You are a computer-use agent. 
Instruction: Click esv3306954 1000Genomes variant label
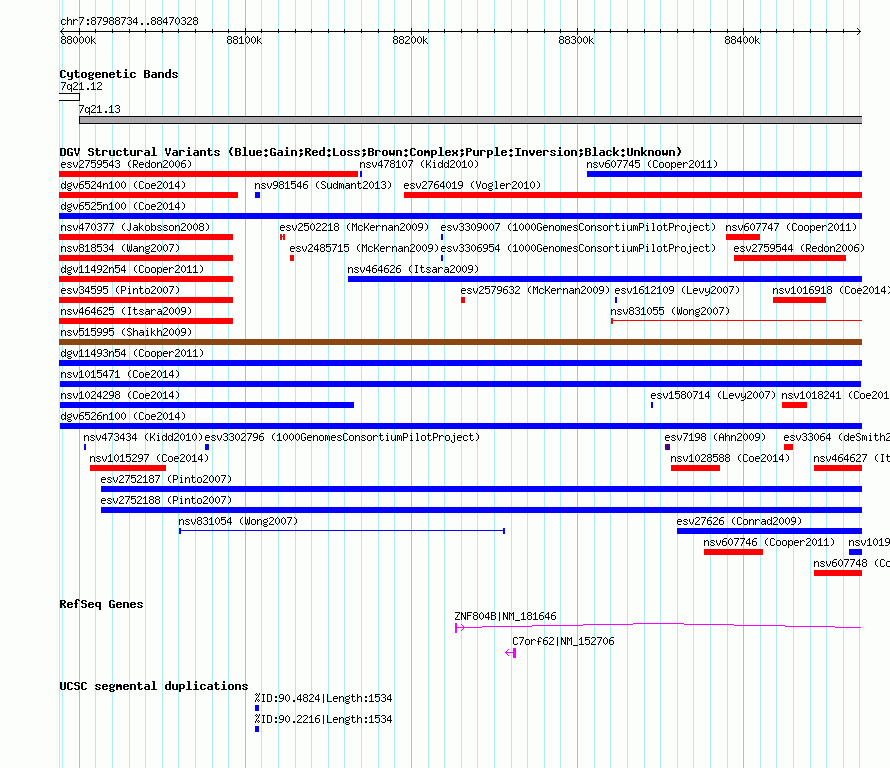pyautogui.click(x=578, y=249)
